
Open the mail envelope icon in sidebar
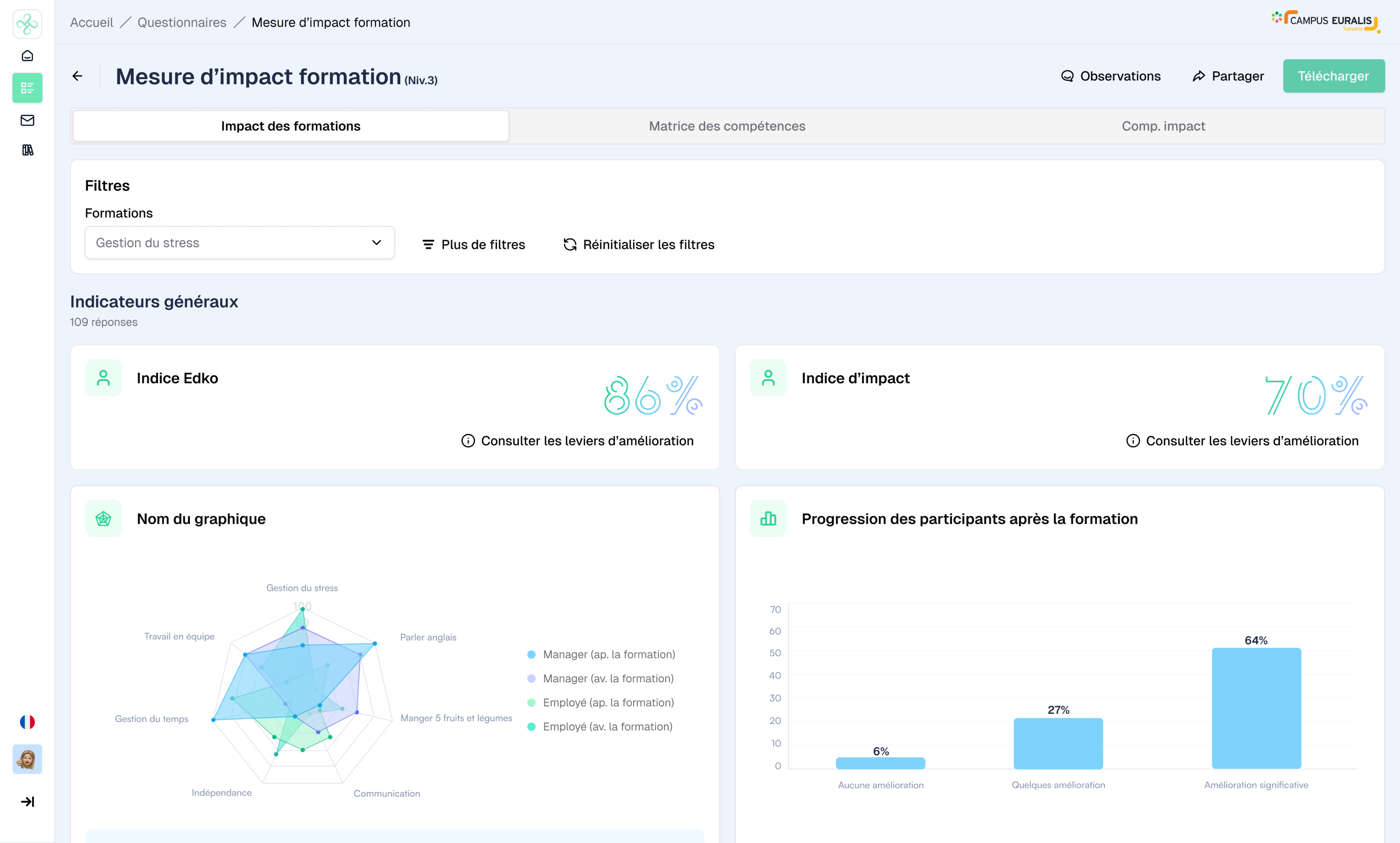coord(27,120)
